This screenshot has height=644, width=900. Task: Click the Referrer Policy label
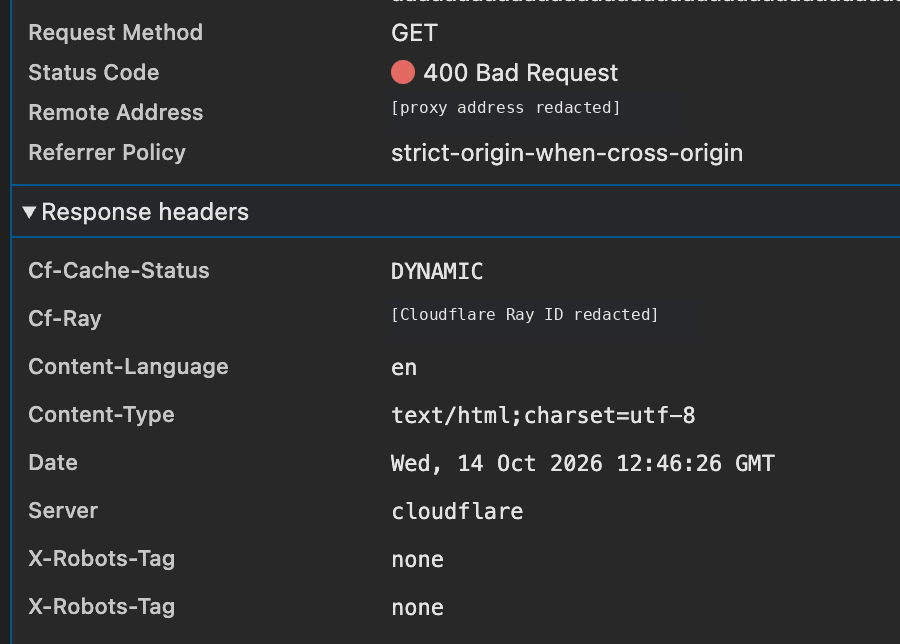pos(107,153)
